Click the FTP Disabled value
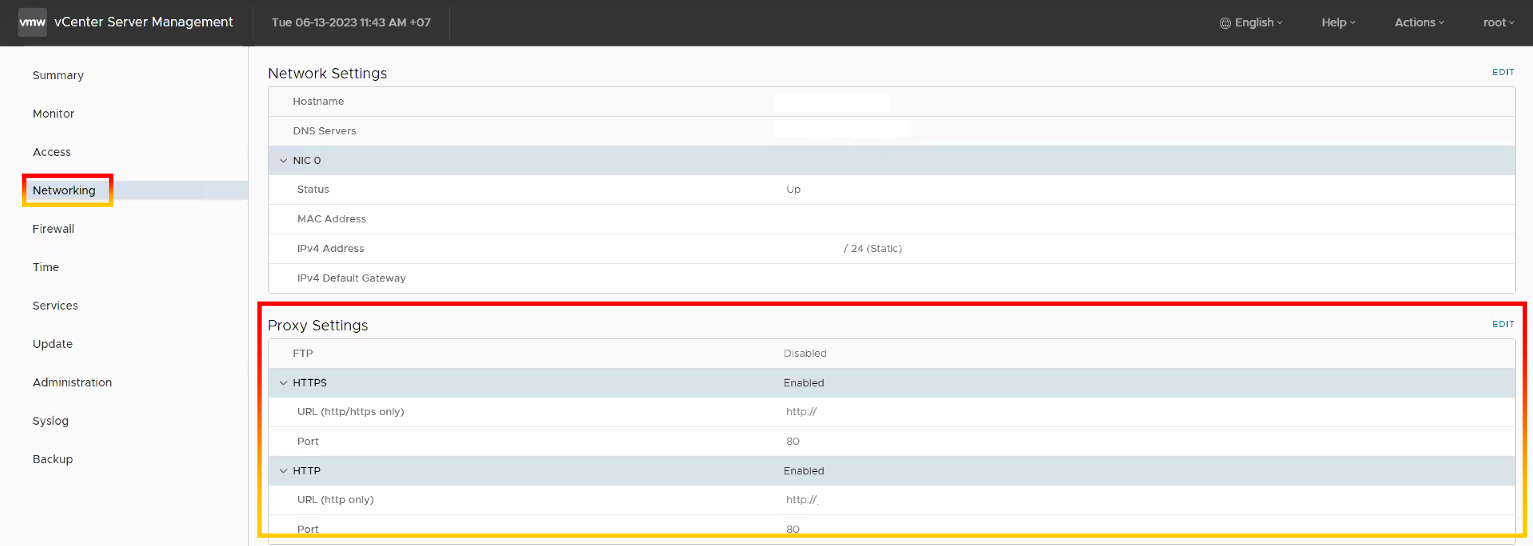The height and width of the screenshot is (546, 1533). (x=805, y=354)
